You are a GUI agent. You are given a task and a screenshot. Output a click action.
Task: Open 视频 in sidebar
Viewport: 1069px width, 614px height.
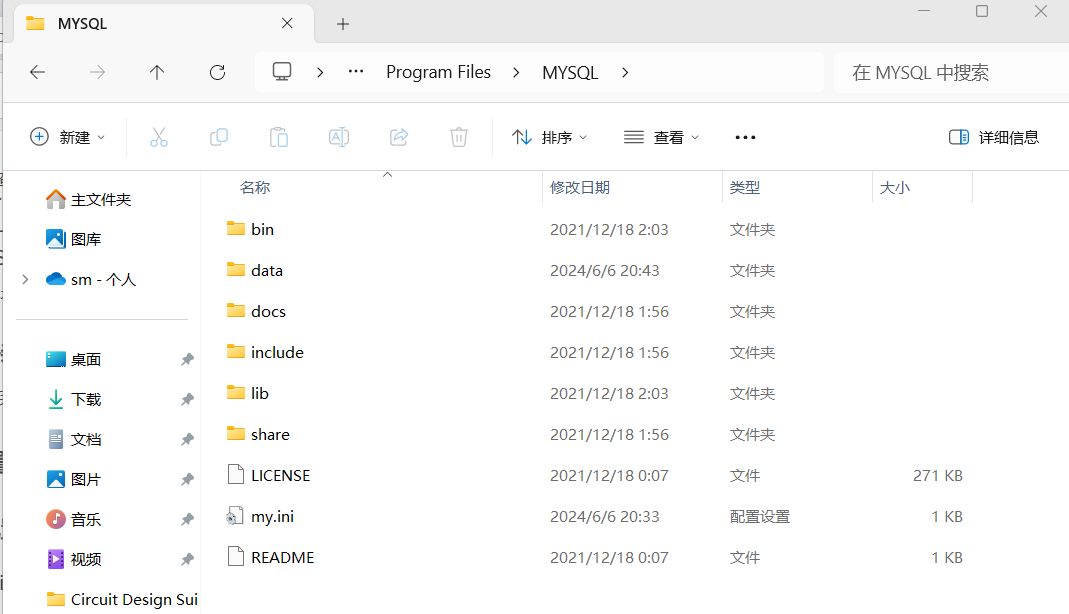coord(74,559)
